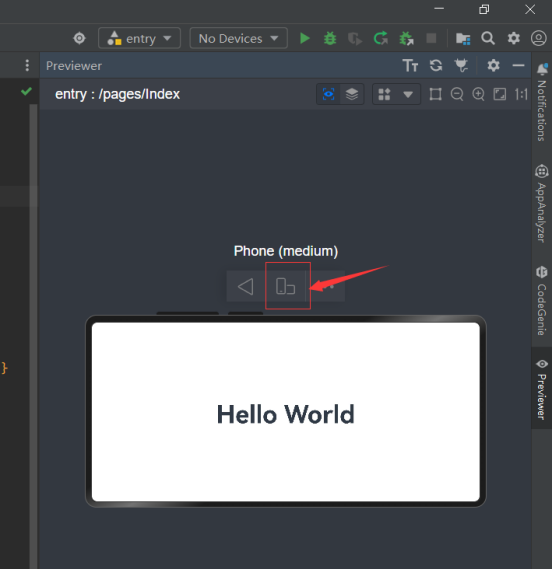This screenshot has height=569, width=552.
Task: Zoom out on the preview
Action: [x=457, y=94]
